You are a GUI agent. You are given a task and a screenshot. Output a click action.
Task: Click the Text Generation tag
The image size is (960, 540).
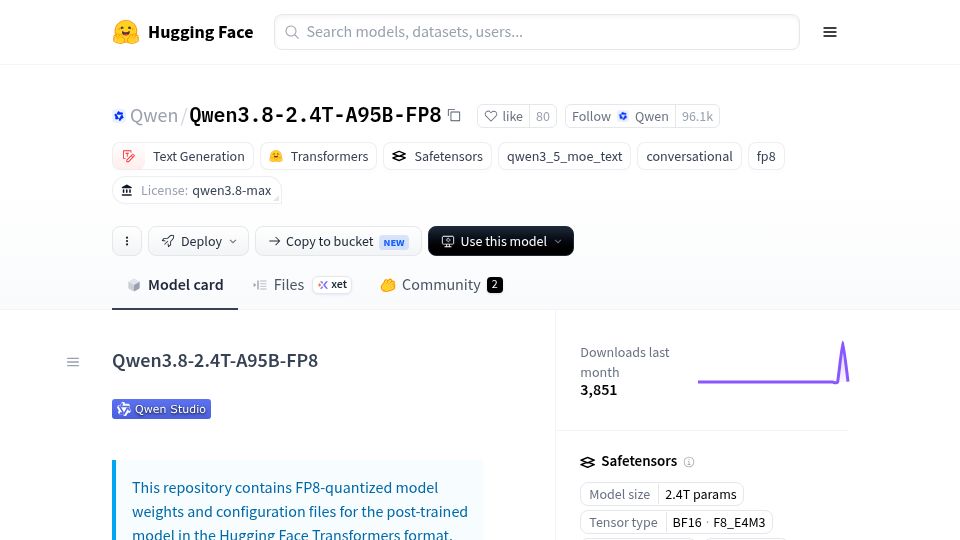(182, 156)
